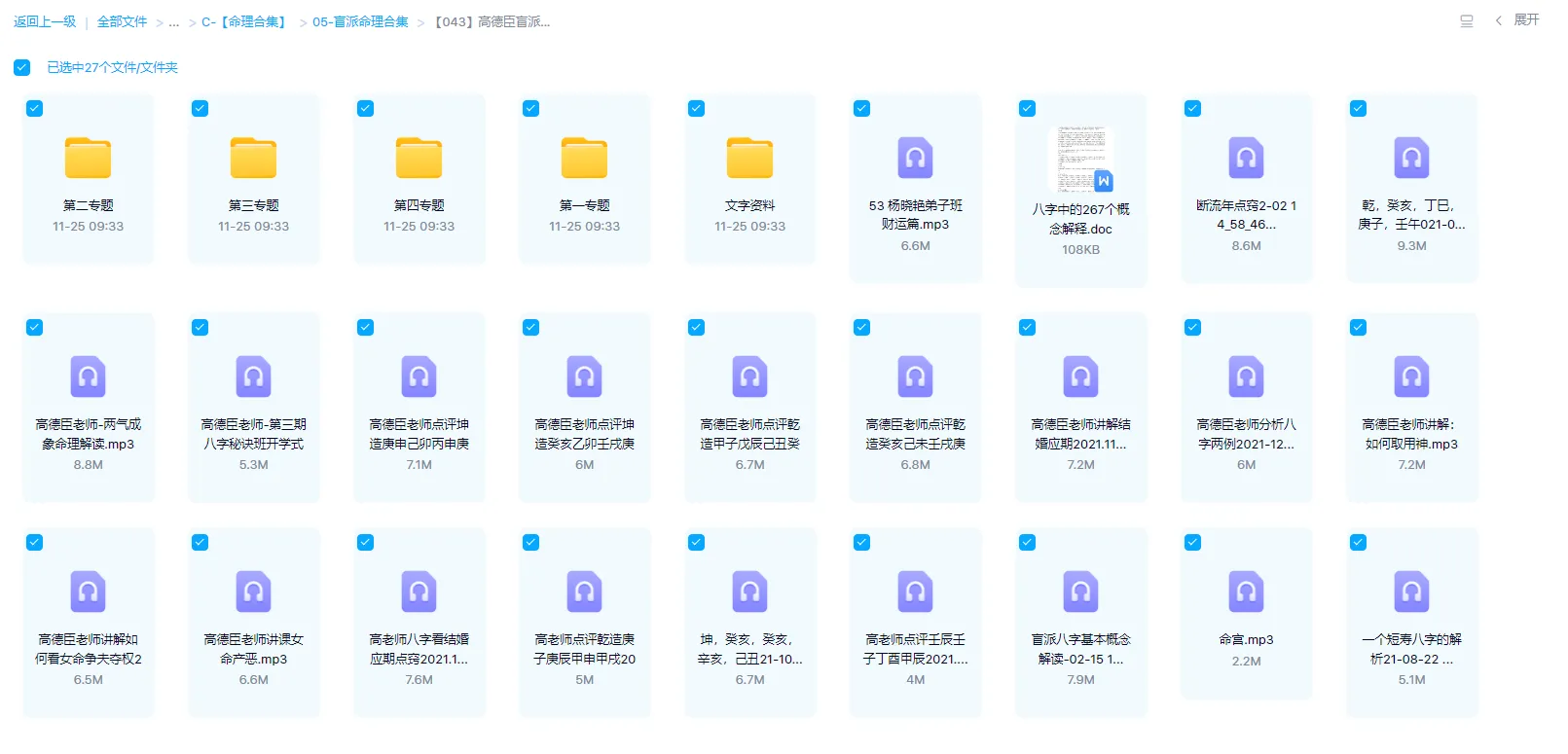
Task: Uncheck the 第二专题 folder checkbox
Action: click(35, 109)
